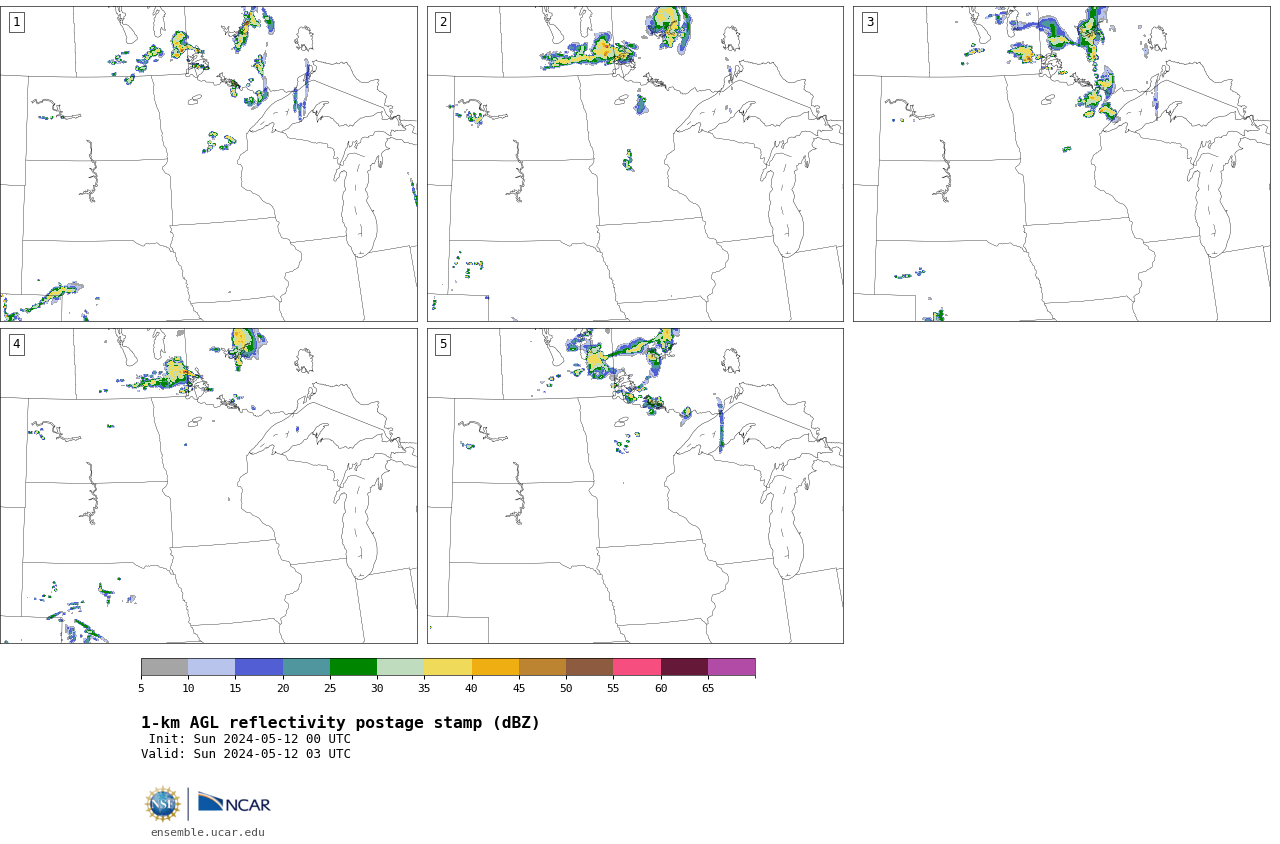Click the panel number 5 label box
Viewport: 1280px width, 844px height.
click(x=443, y=344)
